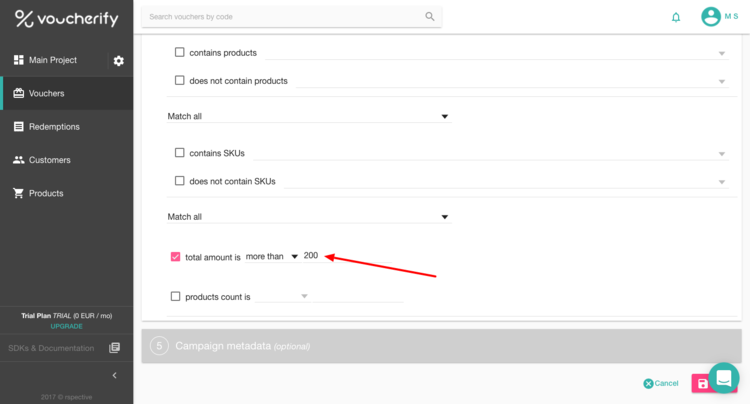Click the UPGRADE plan link
The width and height of the screenshot is (750, 404).
pos(66,326)
